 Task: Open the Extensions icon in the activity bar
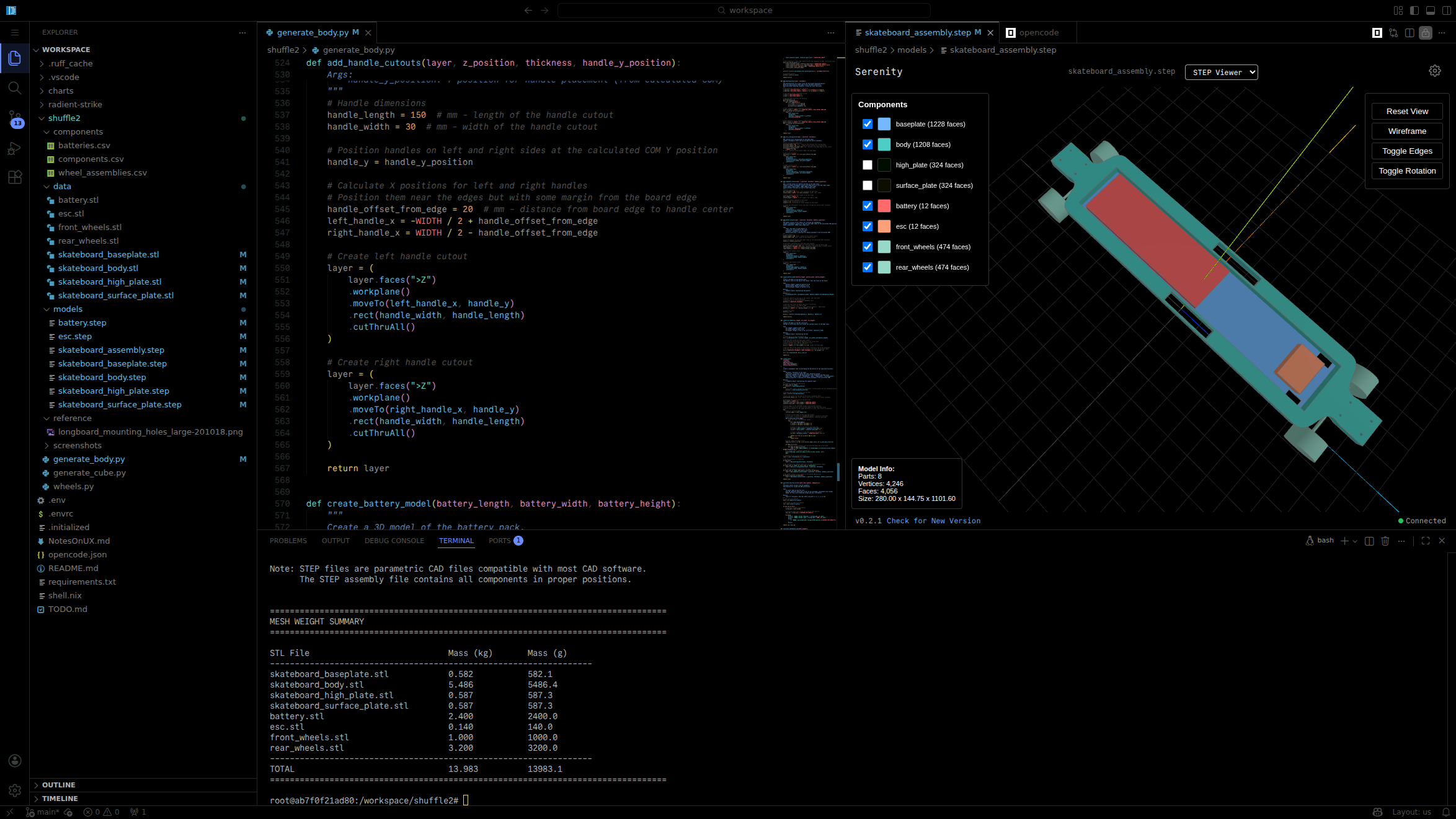tap(15, 177)
